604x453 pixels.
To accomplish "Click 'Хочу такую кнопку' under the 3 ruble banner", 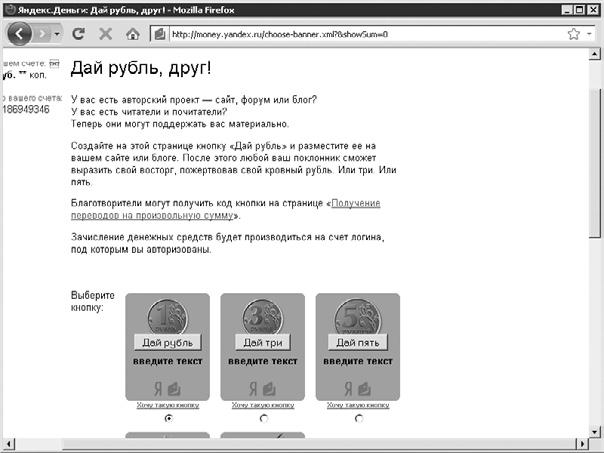I will [263, 405].
